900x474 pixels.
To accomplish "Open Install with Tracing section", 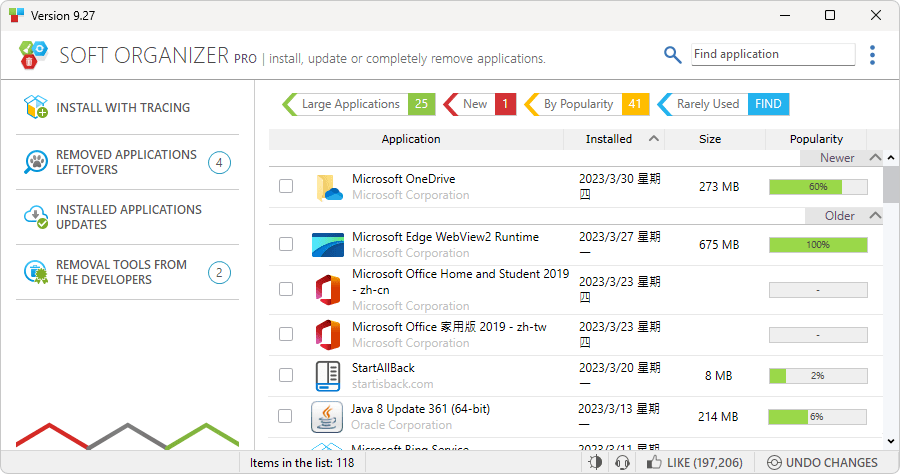I will 127,107.
